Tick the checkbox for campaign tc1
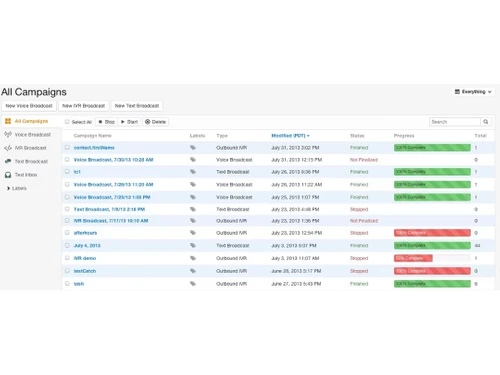This screenshot has height=375, width=500. [x=67, y=171]
